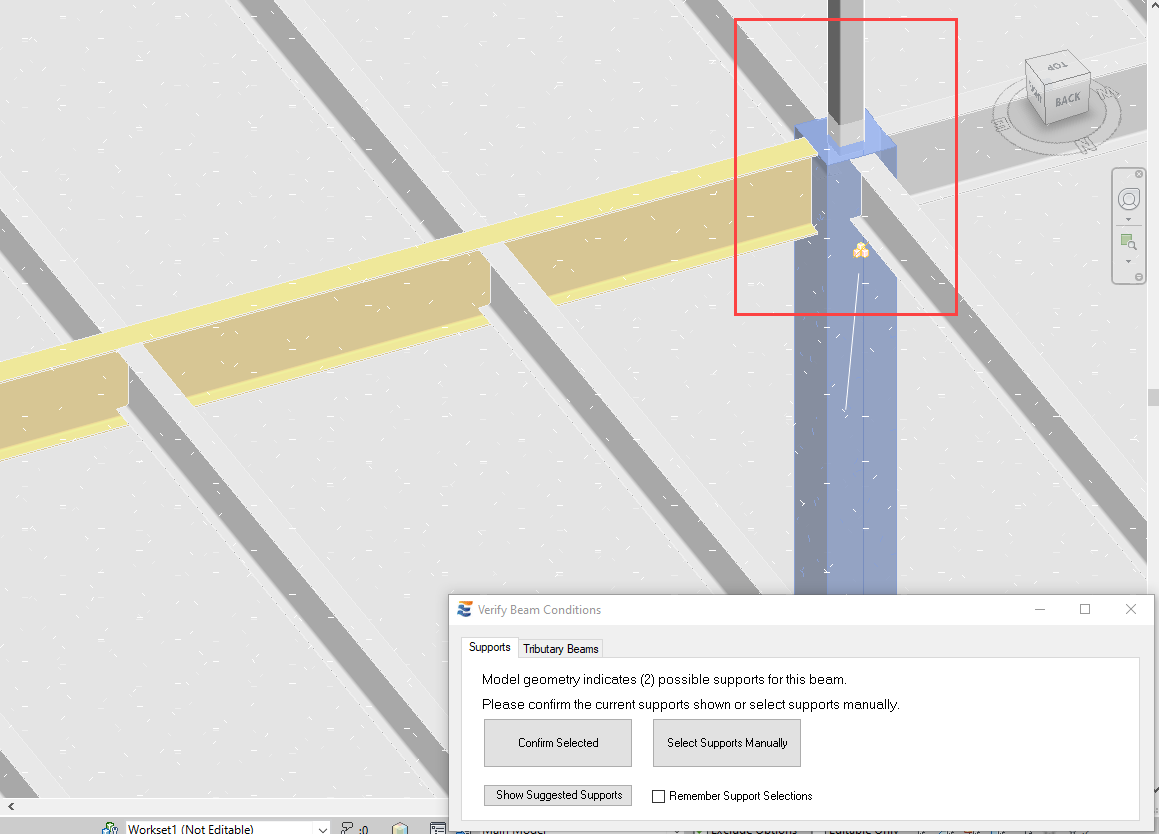The width and height of the screenshot is (1159, 834).
Task: Open the Steering Wheel navigation tool
Action: (x=1128, y=198)
